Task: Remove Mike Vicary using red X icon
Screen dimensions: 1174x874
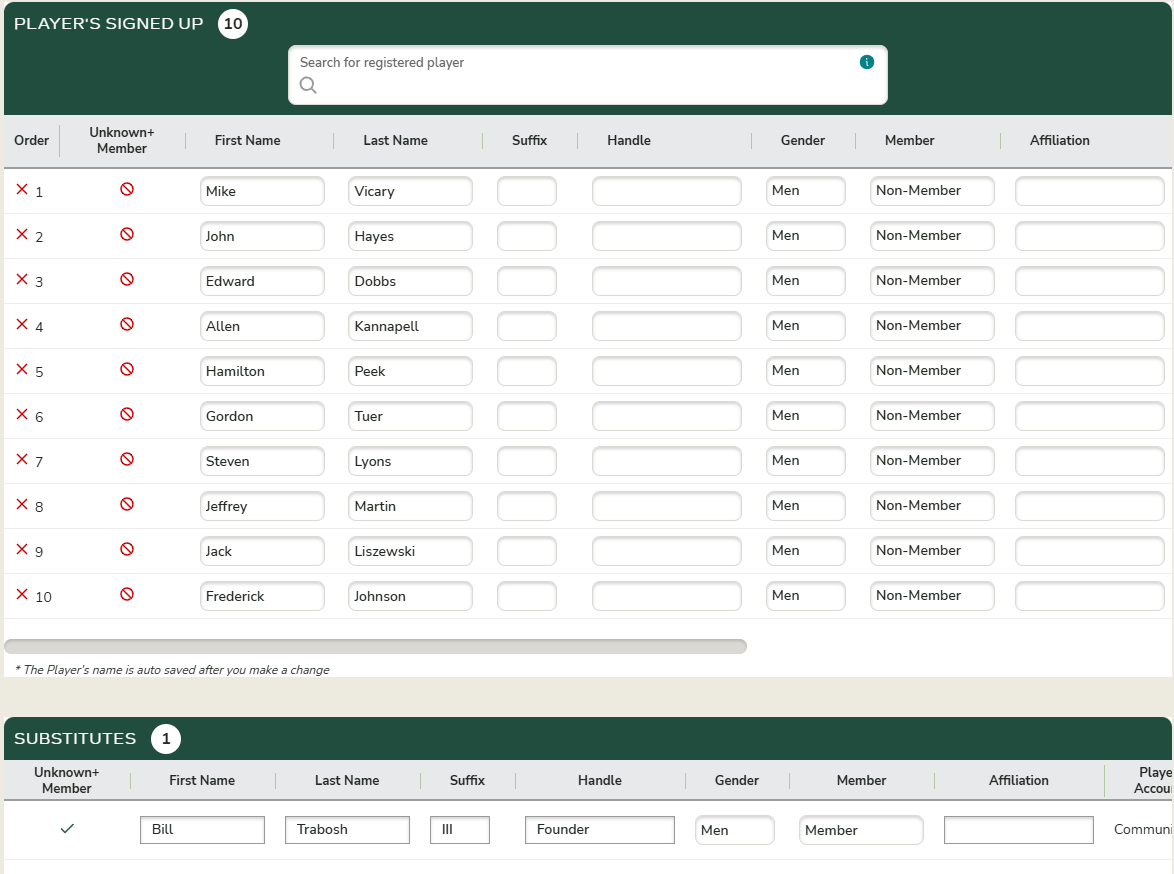Action: 22,190
